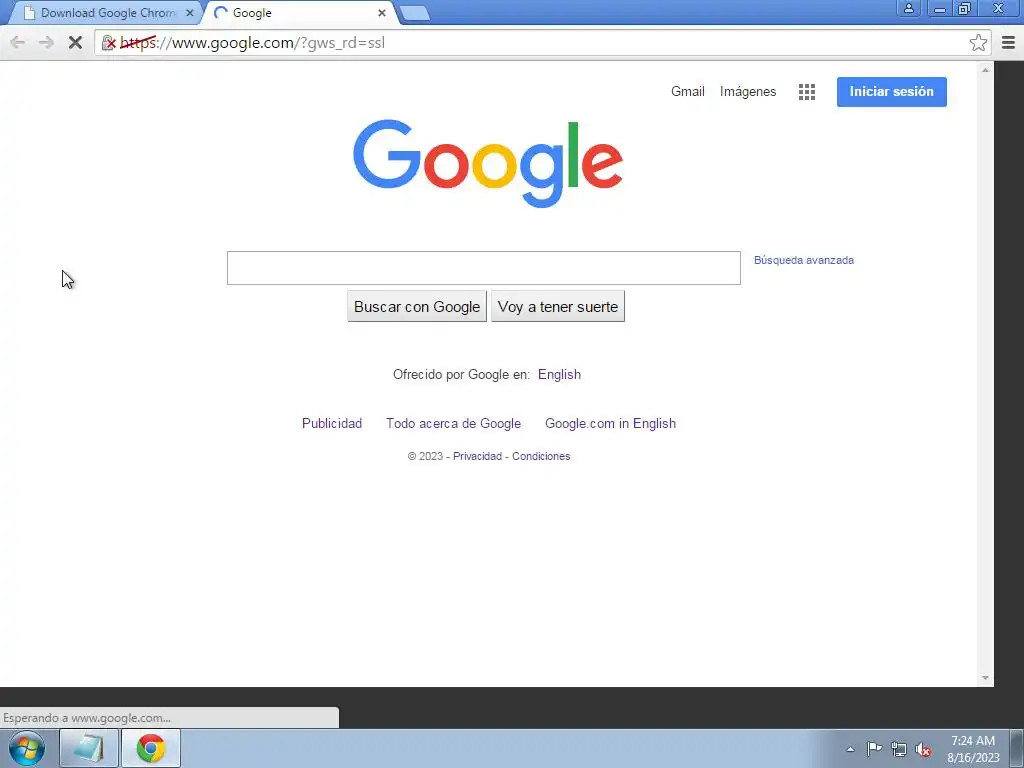1024x768 pixels.
Task: Open Imágenes link
Action: (748, 92)
